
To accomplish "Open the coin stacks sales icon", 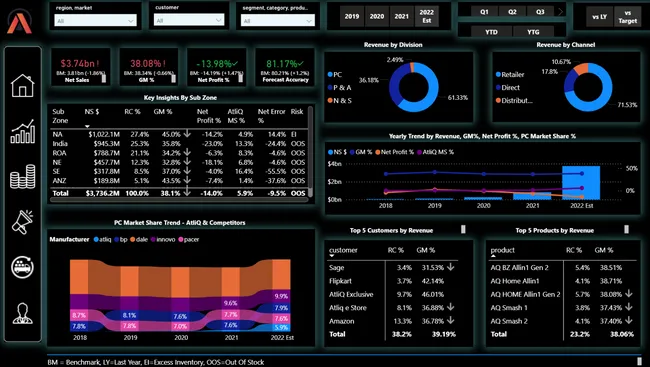I will click(x=22, y=176).
